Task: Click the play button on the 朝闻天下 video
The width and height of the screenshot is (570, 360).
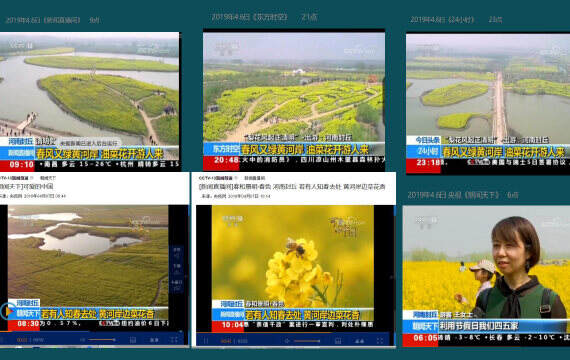Action: [x=7, y=311]
